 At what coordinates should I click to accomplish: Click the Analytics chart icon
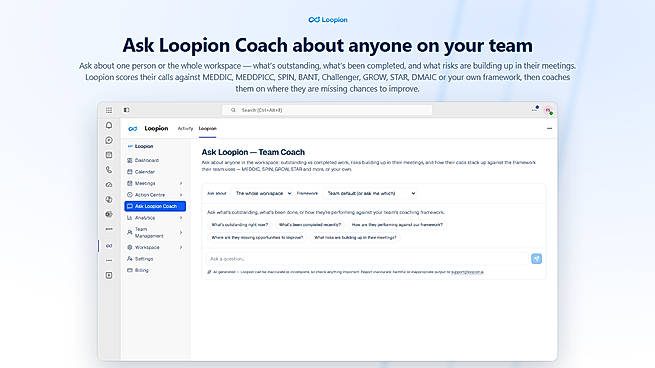[x=129, y=218]
